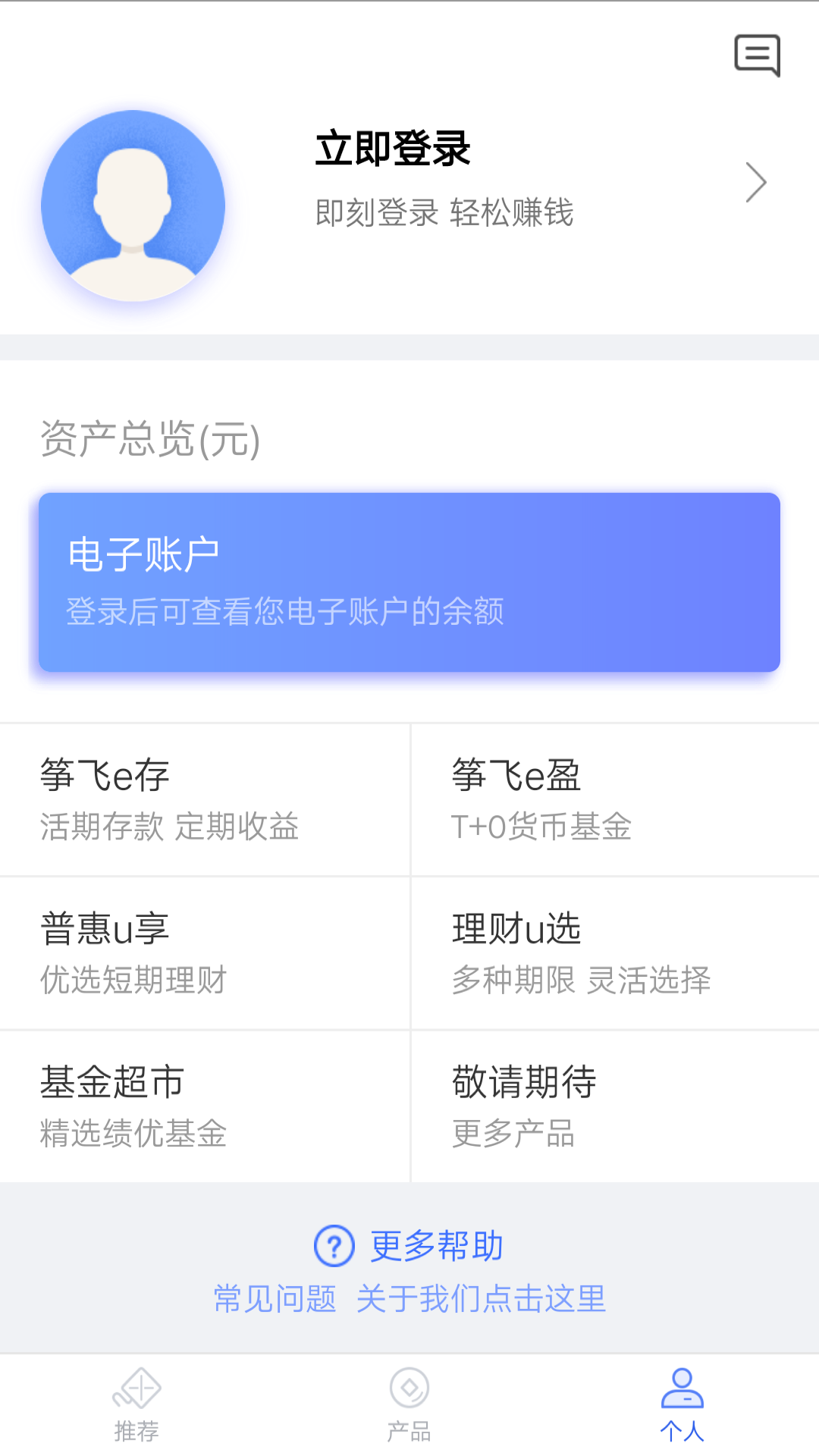Open the messages icon at top right
The width and height of the screenshot is (819, 1456).
pos(757,55)
